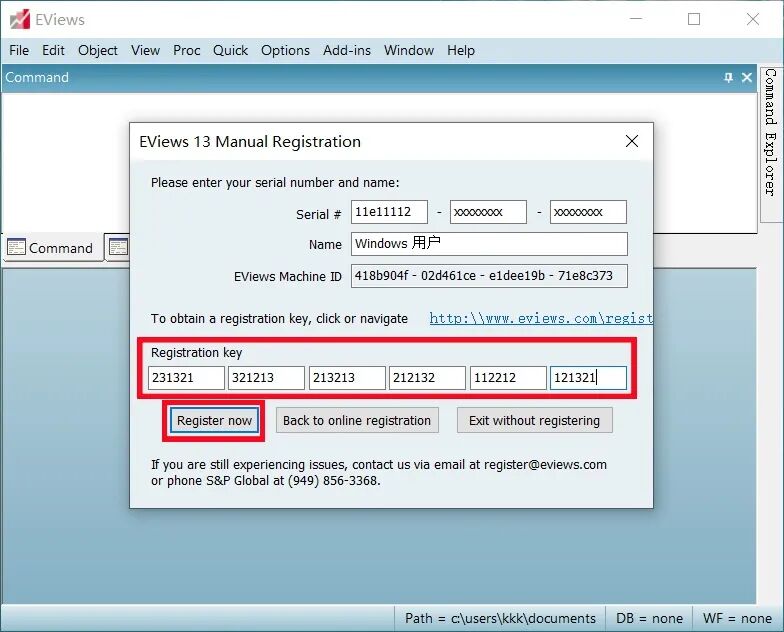Open the eviews.com registration link
Screen dimensions: 784x632
tap(541, 318)
